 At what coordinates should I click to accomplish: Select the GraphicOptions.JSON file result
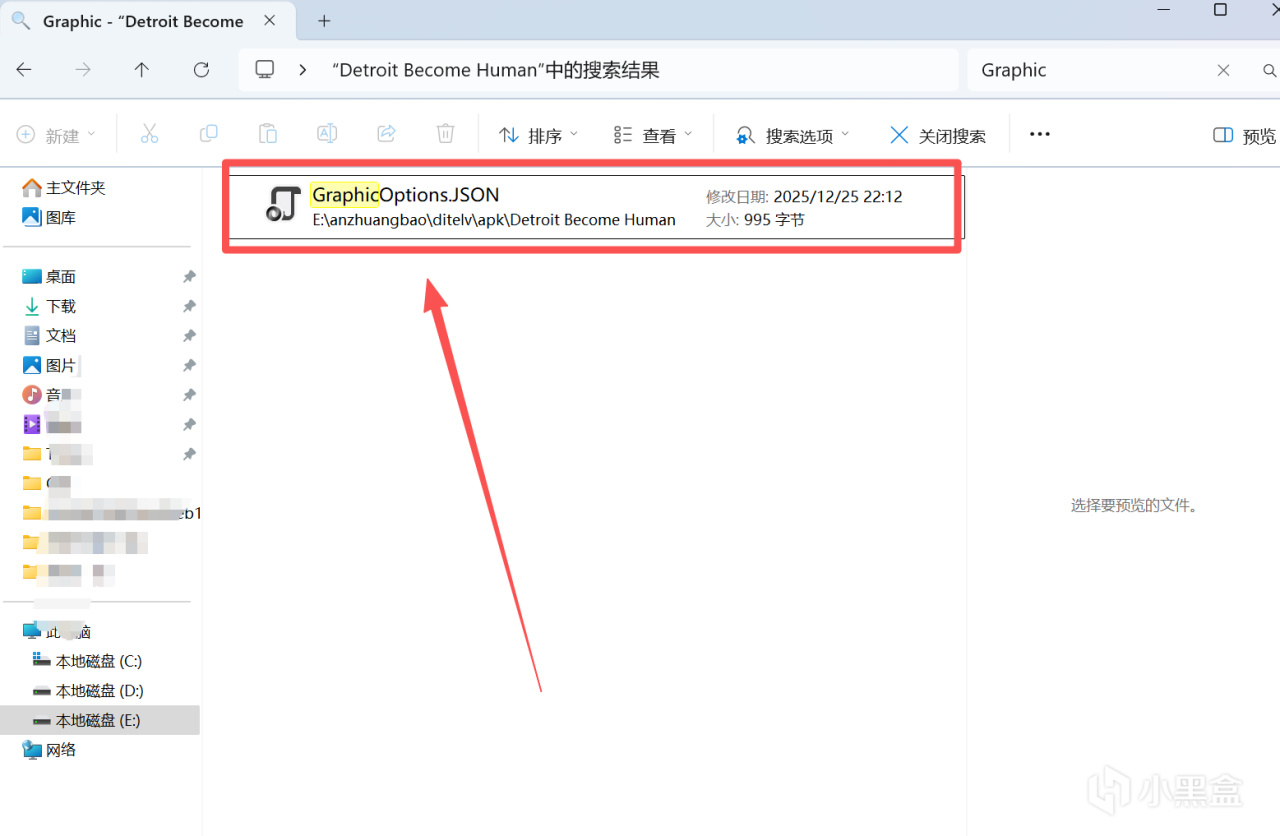(597, 207)
